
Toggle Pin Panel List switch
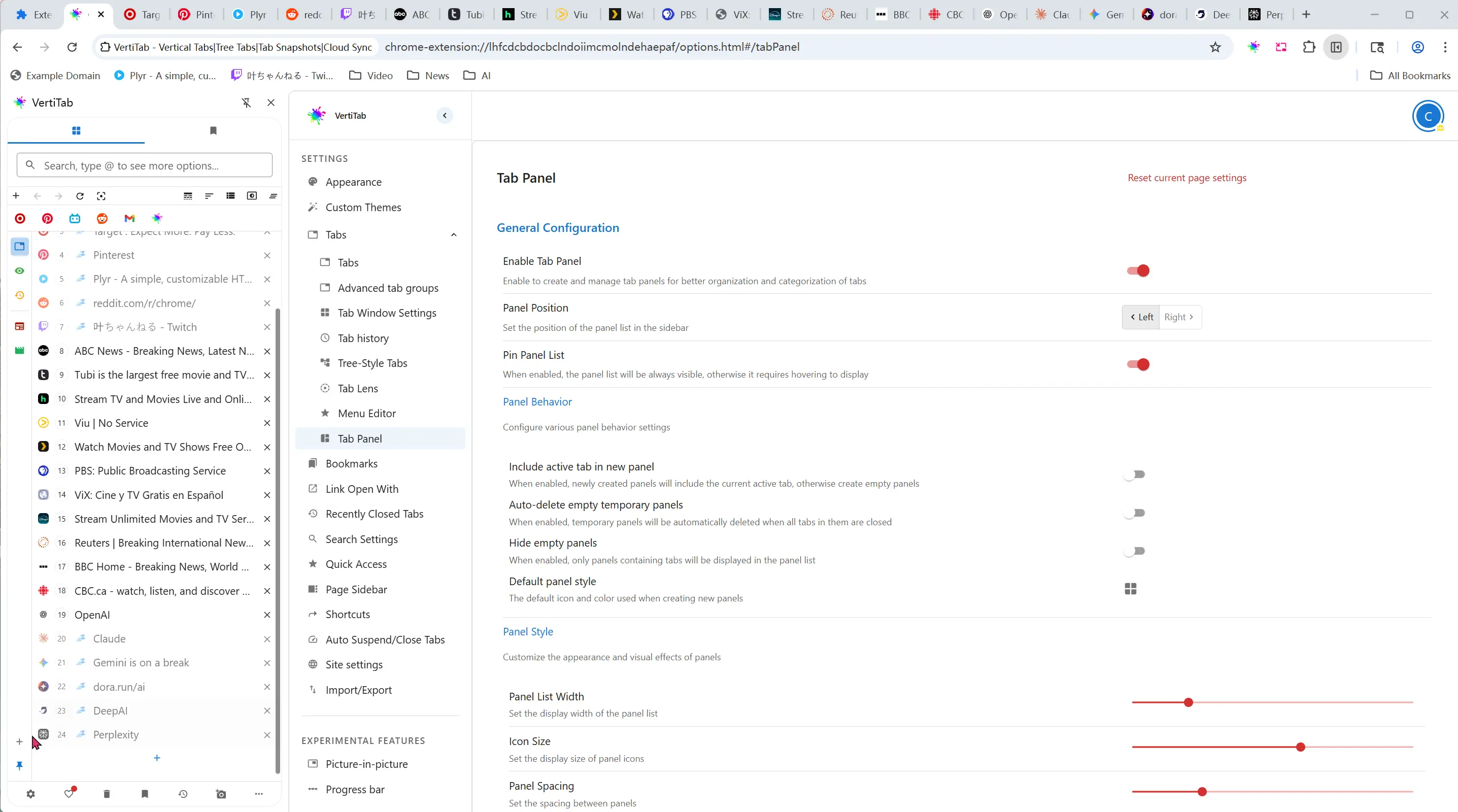coord(1138,364)
